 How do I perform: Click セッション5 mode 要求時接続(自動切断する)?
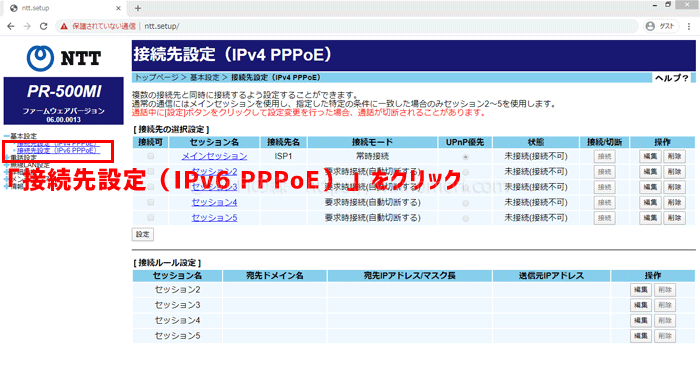[372, 217]
